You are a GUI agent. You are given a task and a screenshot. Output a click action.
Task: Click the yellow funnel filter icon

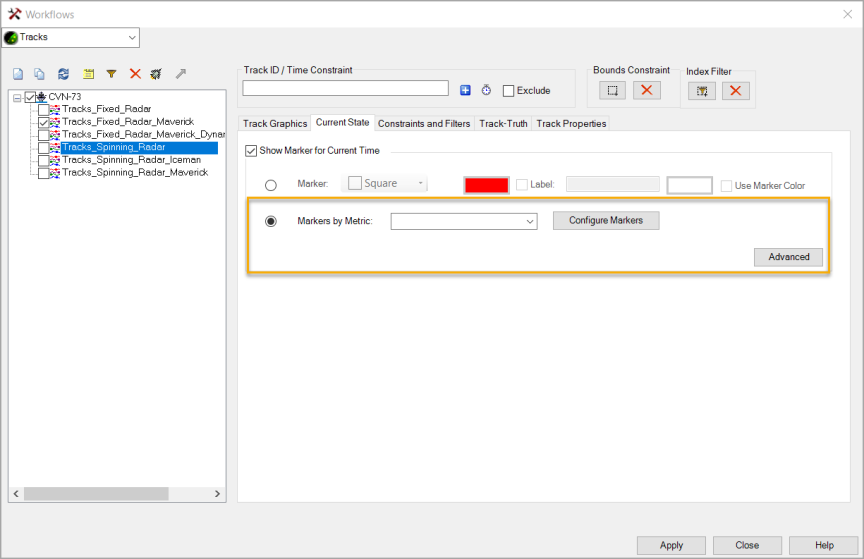(111, 74)
